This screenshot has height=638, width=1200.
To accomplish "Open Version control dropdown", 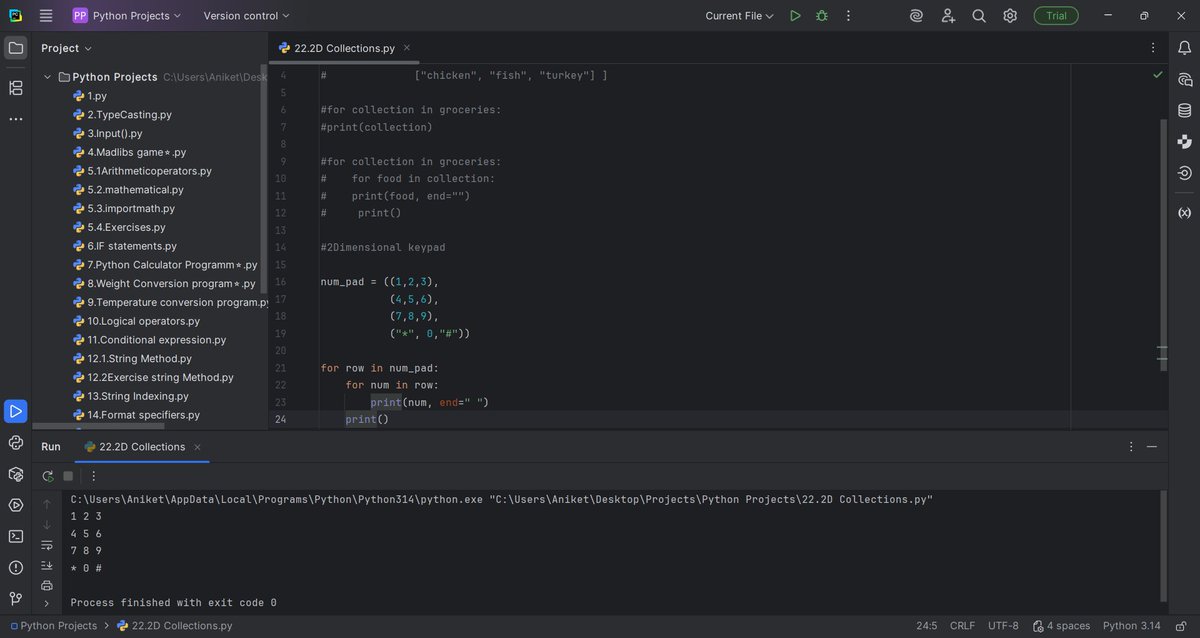I will pyautogui.click(x=246, y=16).
